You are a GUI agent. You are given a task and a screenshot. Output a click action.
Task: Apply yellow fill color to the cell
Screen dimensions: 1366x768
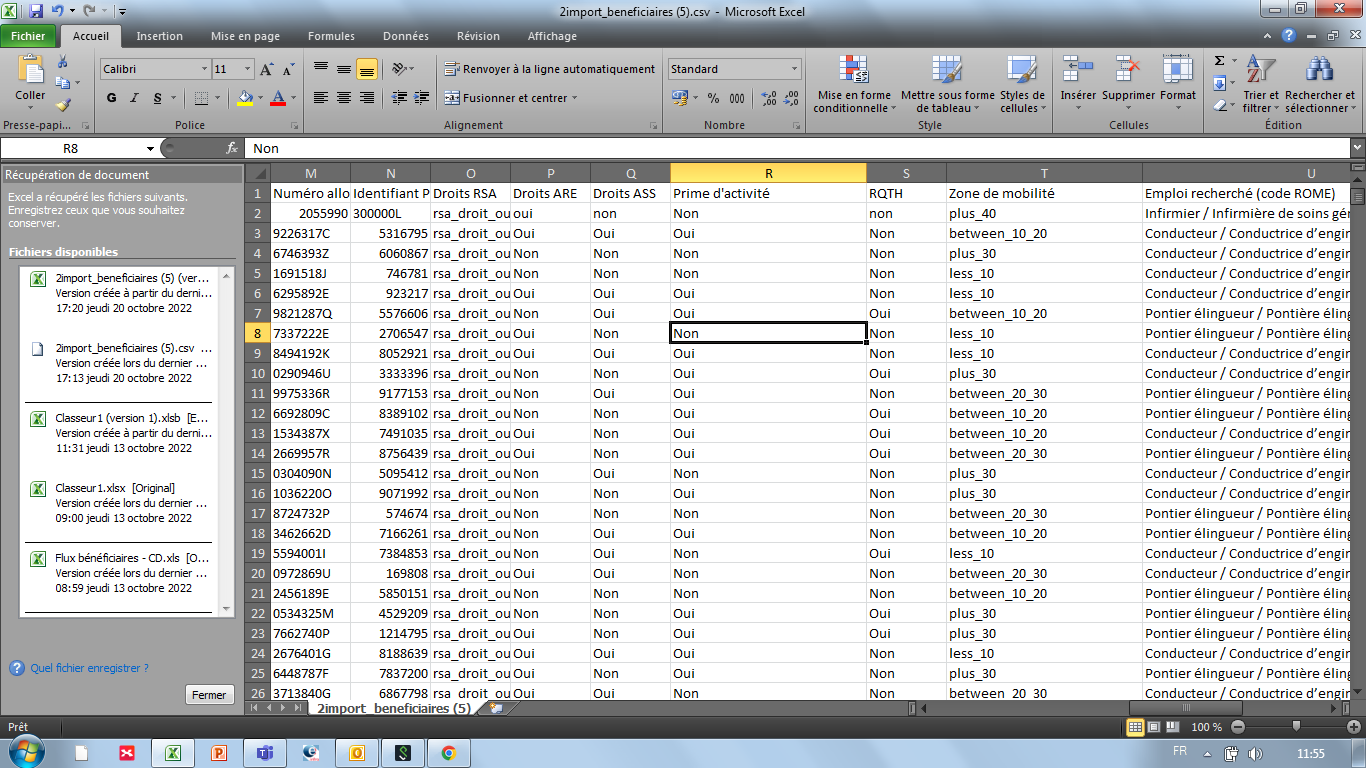pyautogui.click(x=245, y=98)
